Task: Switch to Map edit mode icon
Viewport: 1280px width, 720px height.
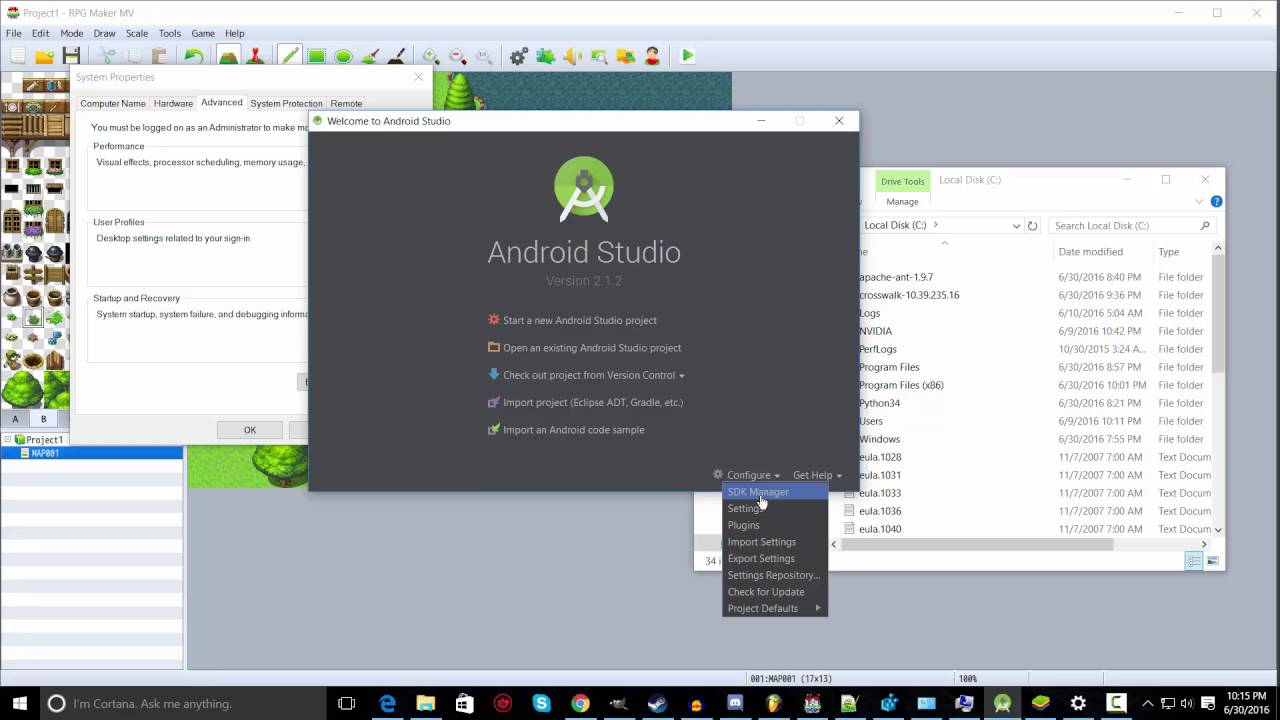Action: tap(228, 56)
